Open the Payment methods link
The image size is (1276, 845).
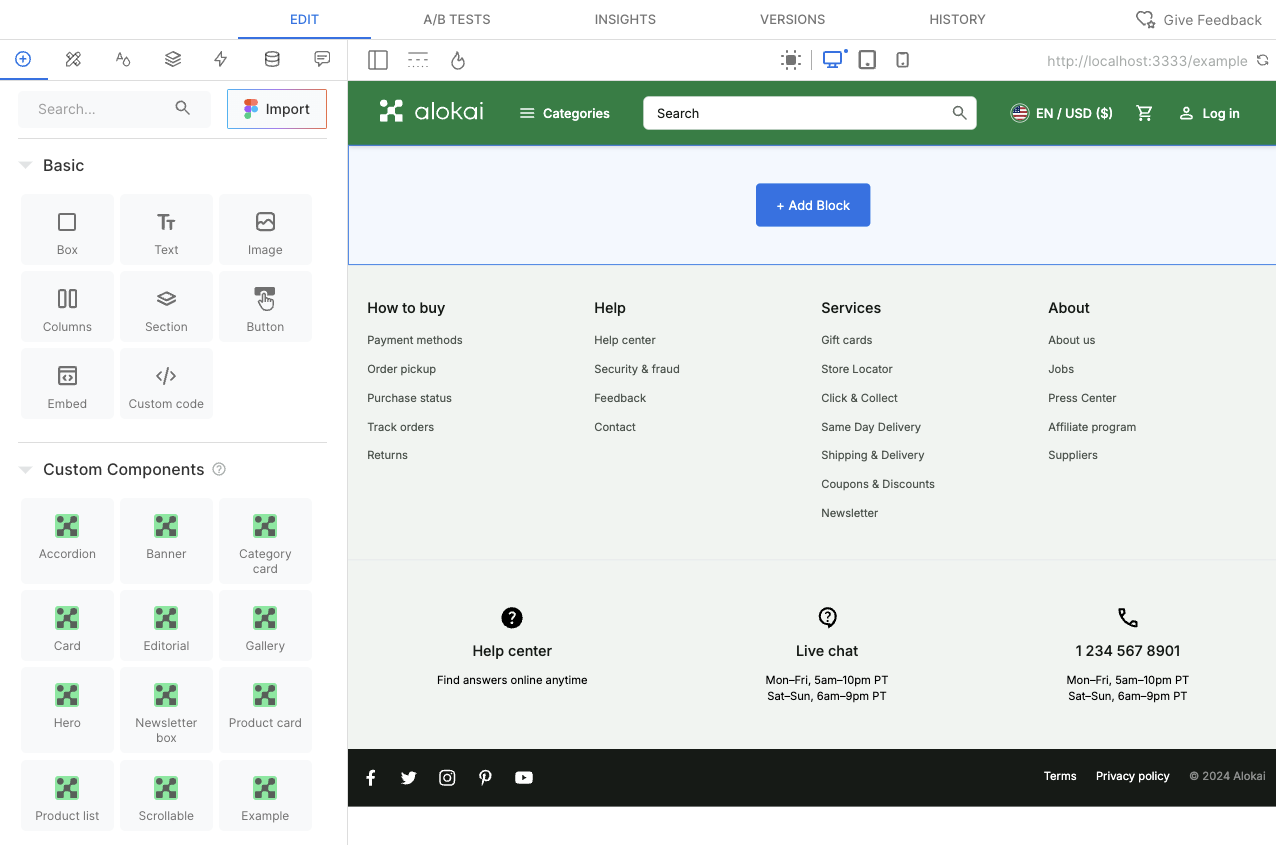(x=415, y=340)
